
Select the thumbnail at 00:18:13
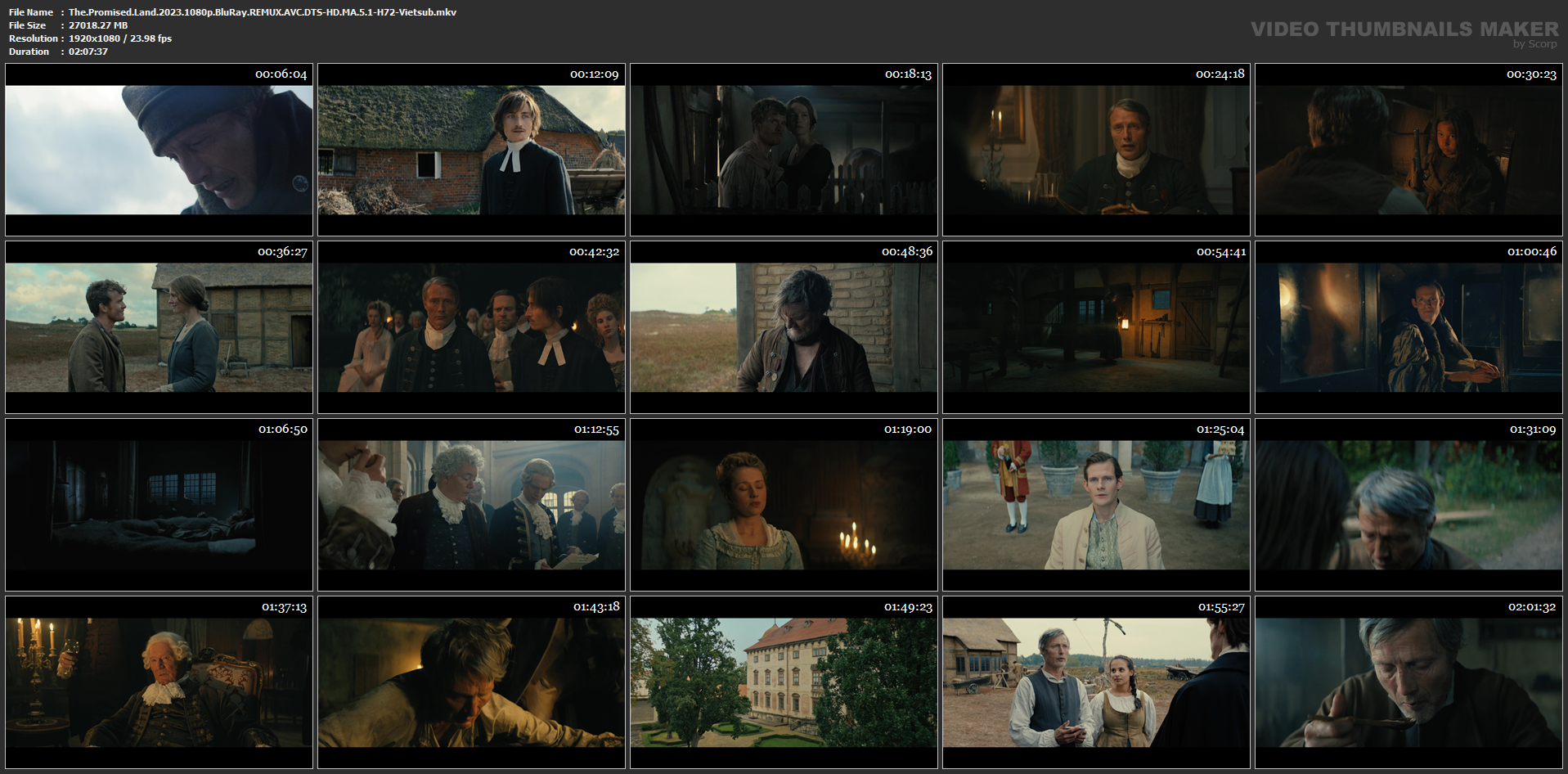[x=784, y=151]
